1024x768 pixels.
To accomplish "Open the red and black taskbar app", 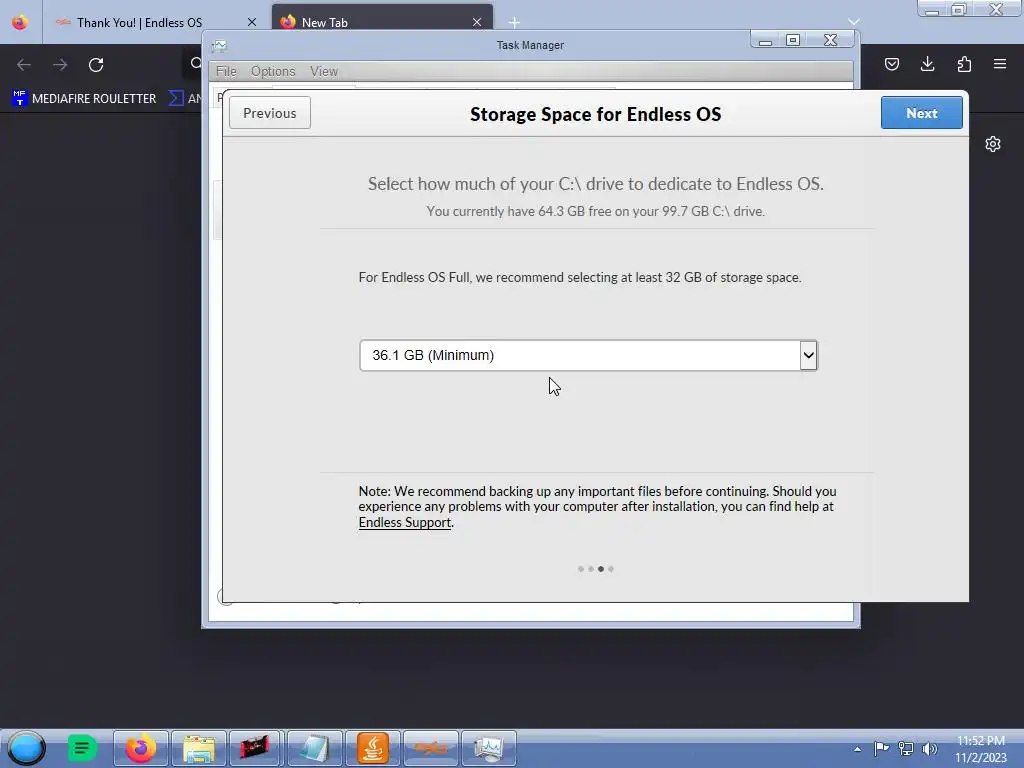I will [x=255, y=748].
